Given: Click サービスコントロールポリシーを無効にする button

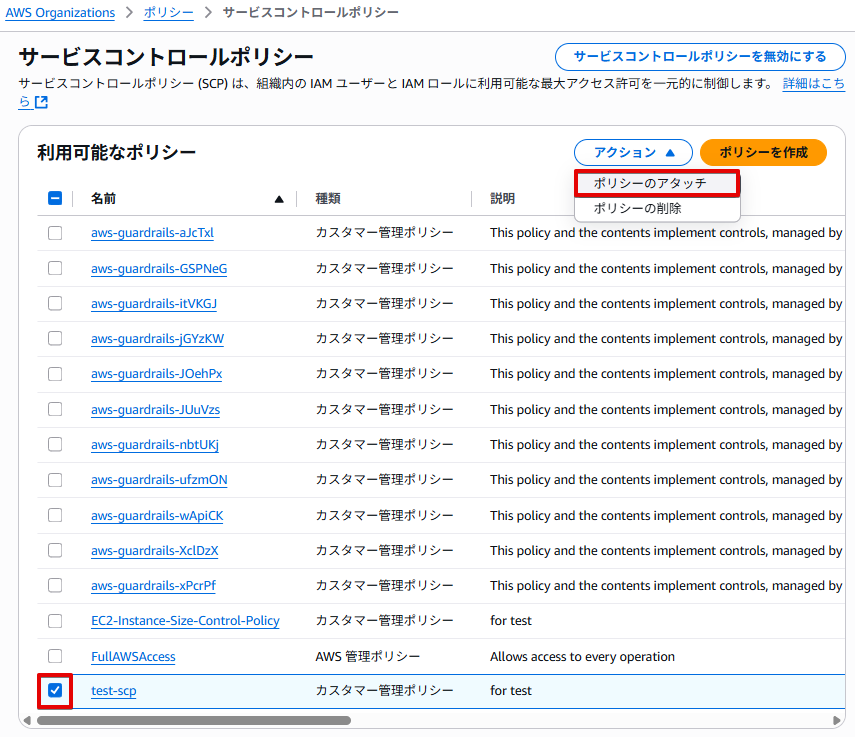Looking at the screenshot, I should coord(700,57).
